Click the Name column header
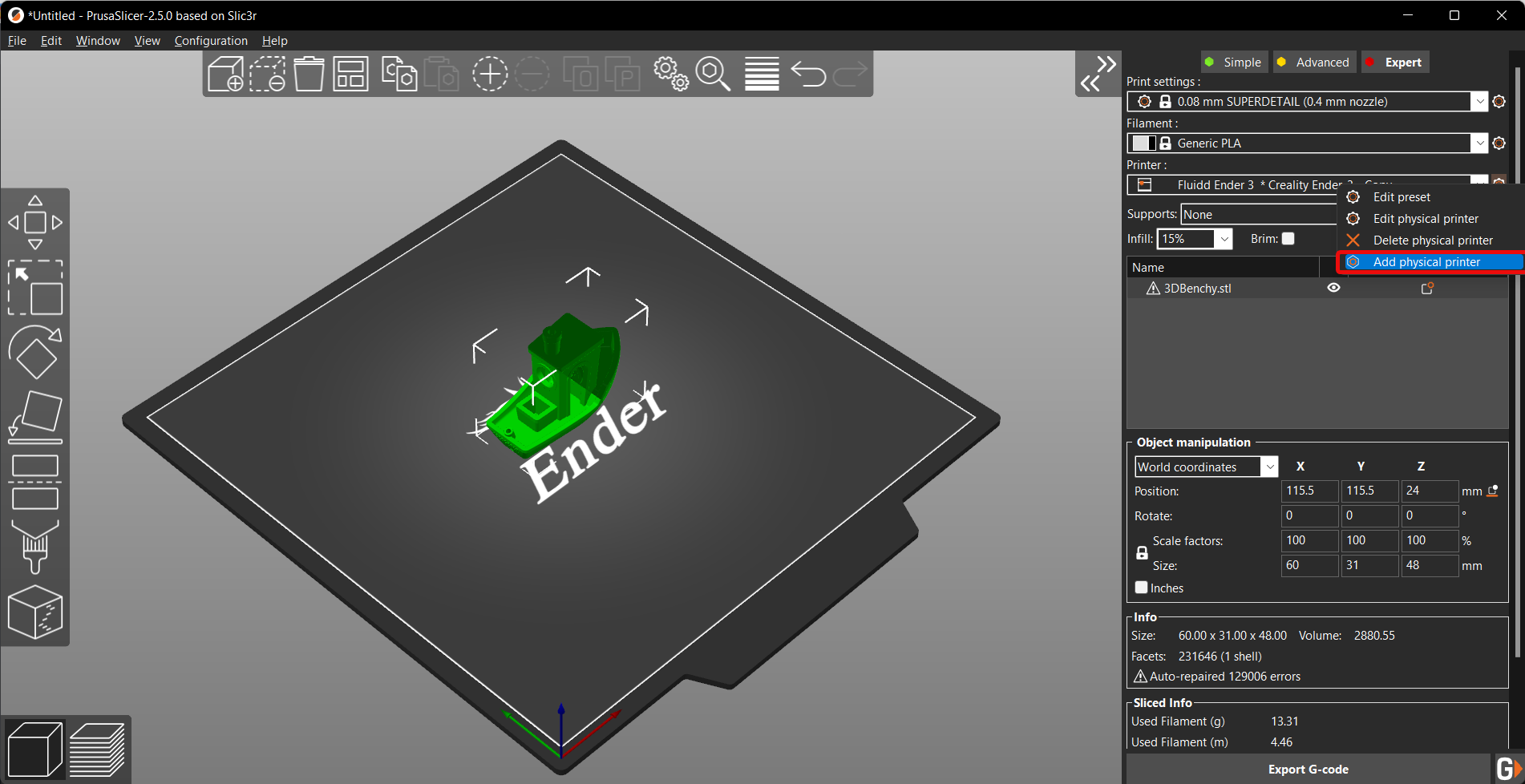This screenshot has height=784, width=1525. (x=1223, y=268)
